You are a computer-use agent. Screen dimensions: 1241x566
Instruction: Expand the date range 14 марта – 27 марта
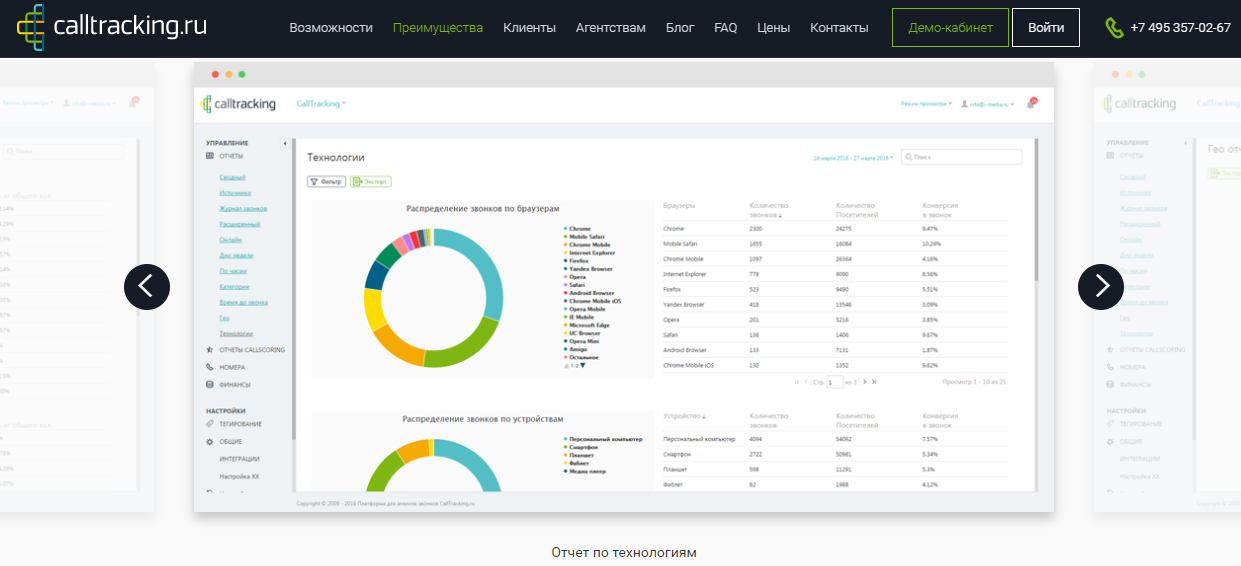coord(853,158)
